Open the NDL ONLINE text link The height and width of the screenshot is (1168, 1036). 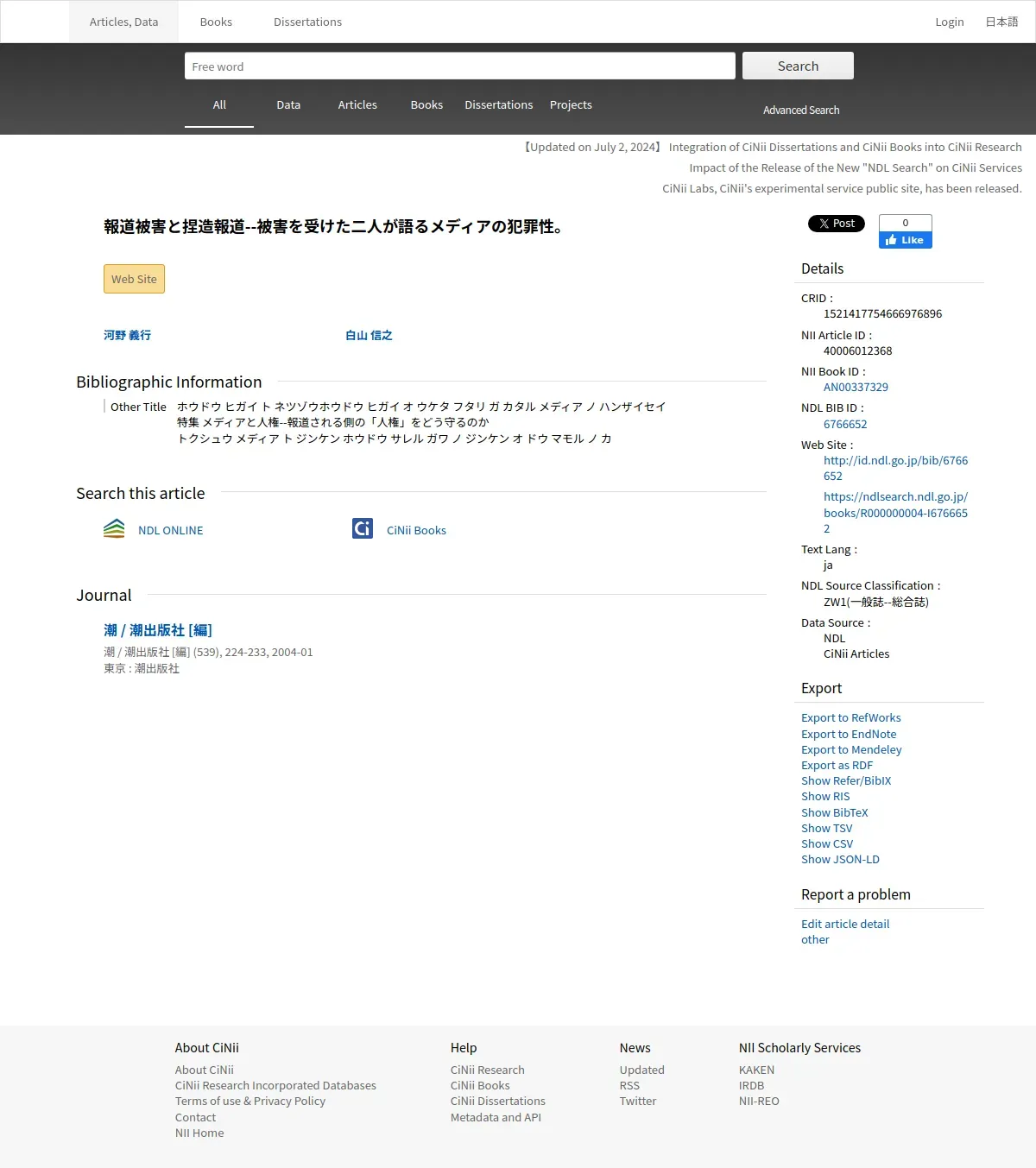(171, 530)
